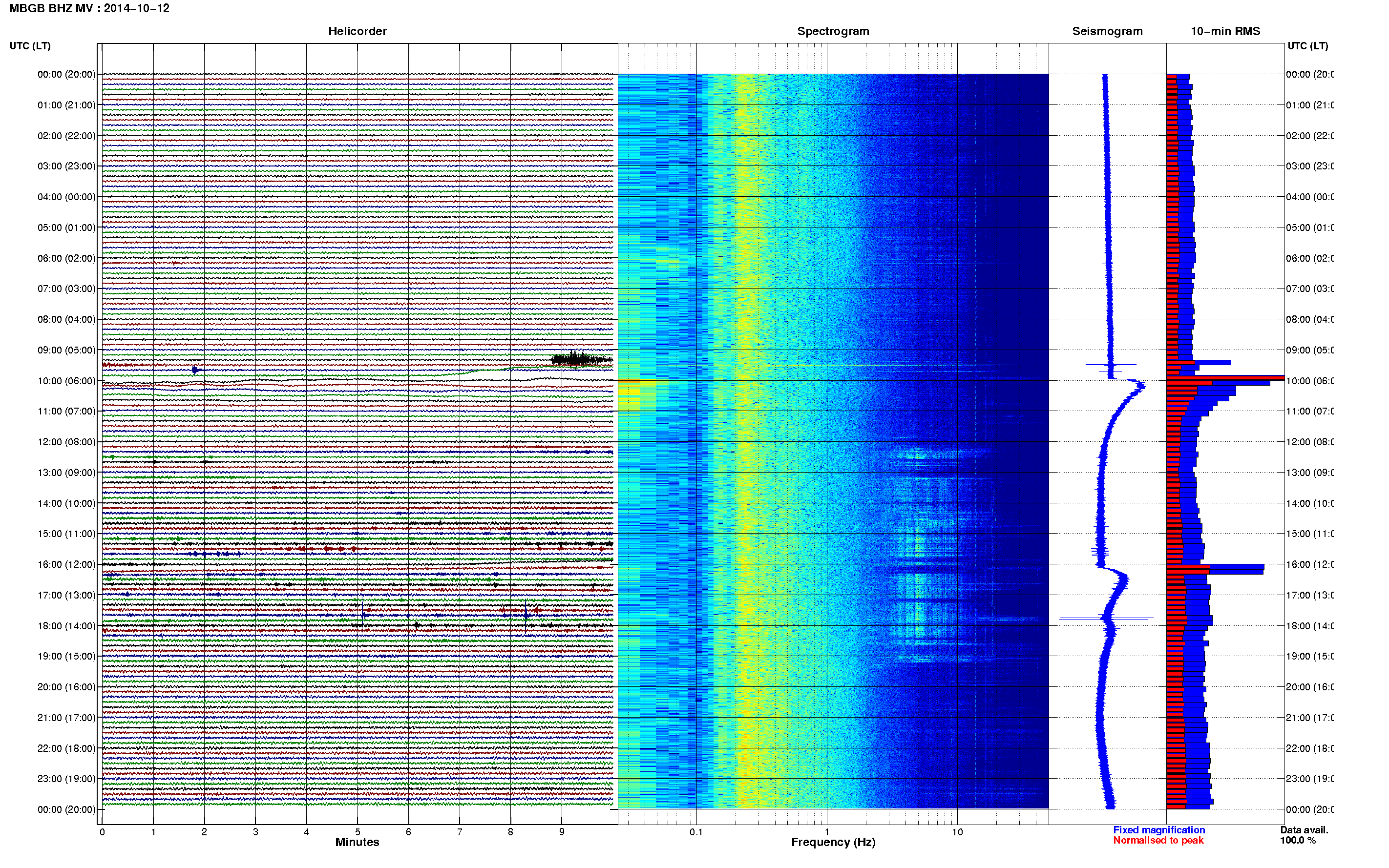
Task: Click the '10' frequency tick label
Action: pyautogui.click(x=957, y=832)
